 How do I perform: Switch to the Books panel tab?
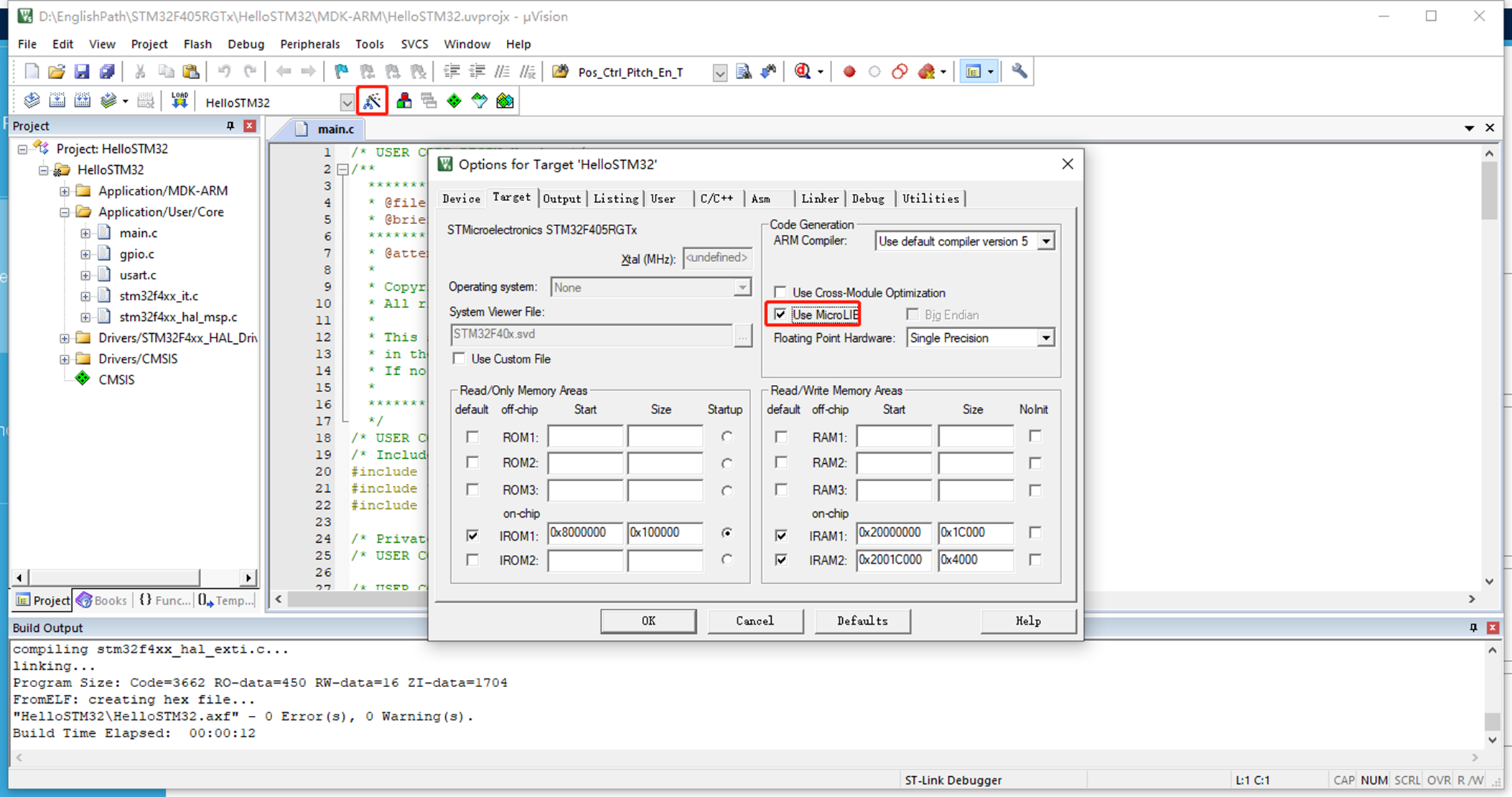click(x=102, y=600)
